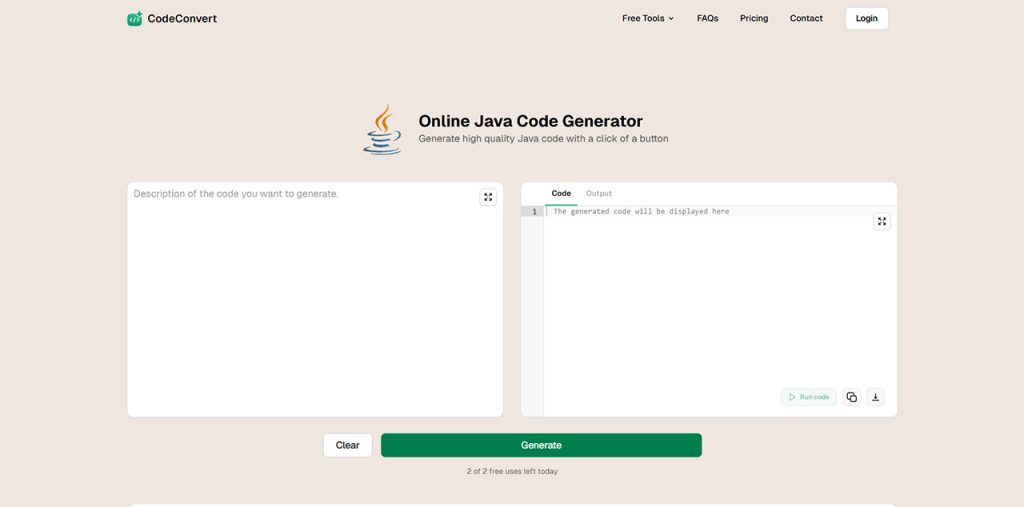
Task: Click the CodeConvert brand name
Action: point(182,18)
